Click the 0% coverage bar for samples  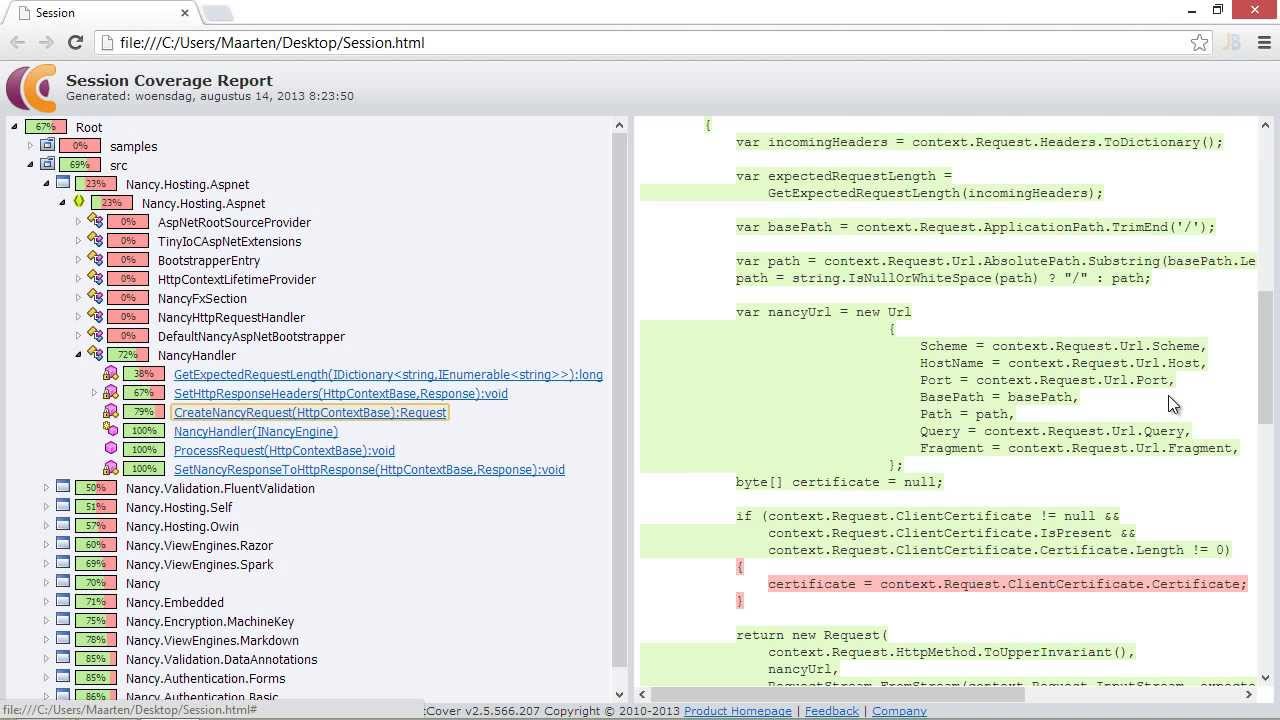pyautogui.click(x=80, y=146)
